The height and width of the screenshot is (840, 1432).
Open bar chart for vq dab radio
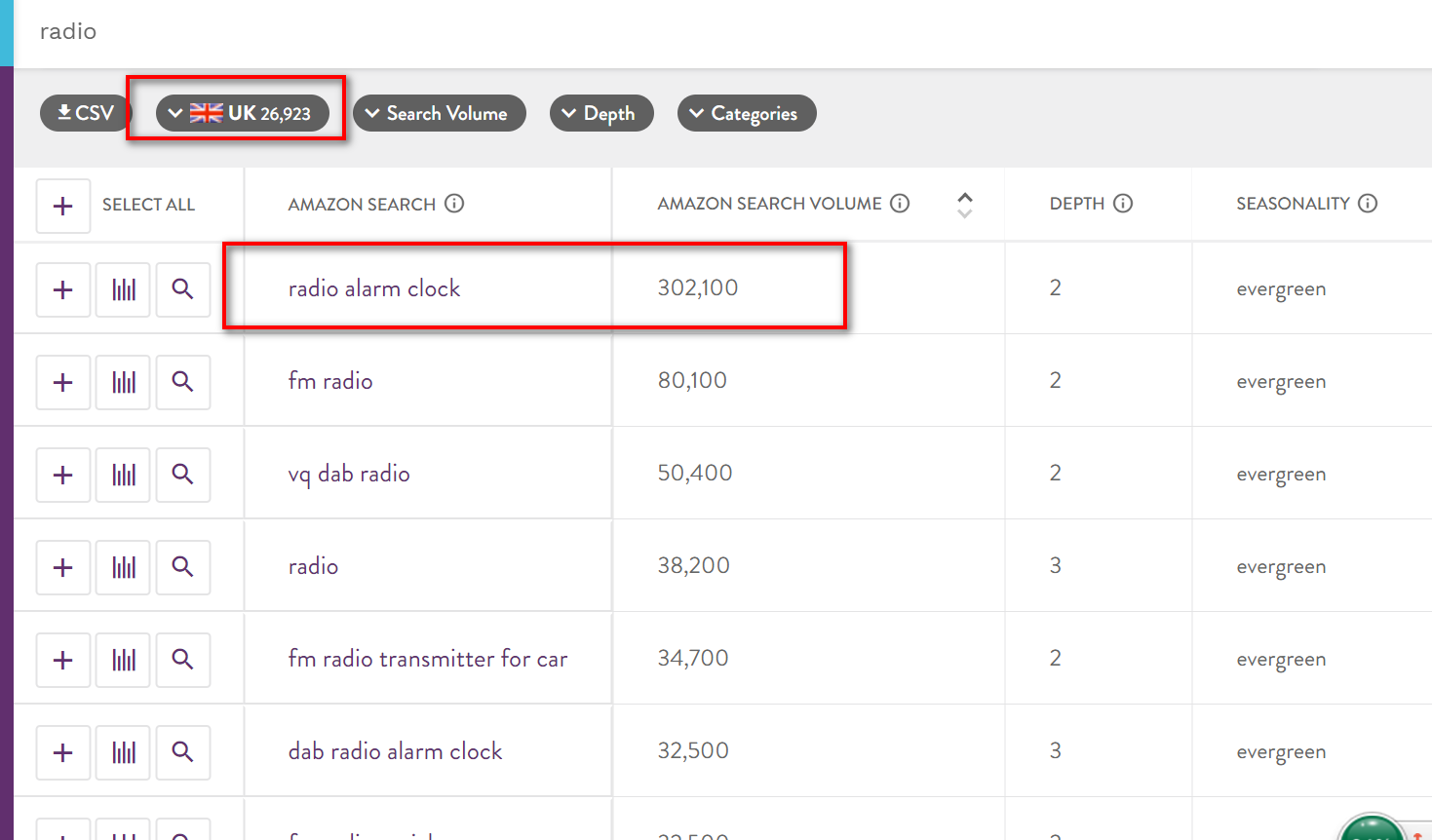(x=123, y=475)
